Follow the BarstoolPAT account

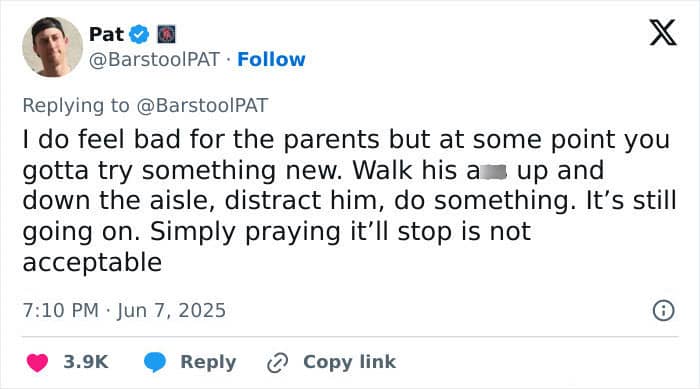tap(271, 59)
